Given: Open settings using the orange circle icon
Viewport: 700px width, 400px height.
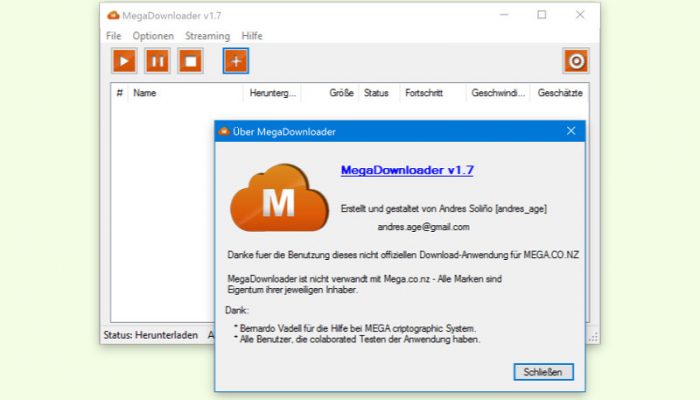Looking at the screenshot, I should (576, 61).
